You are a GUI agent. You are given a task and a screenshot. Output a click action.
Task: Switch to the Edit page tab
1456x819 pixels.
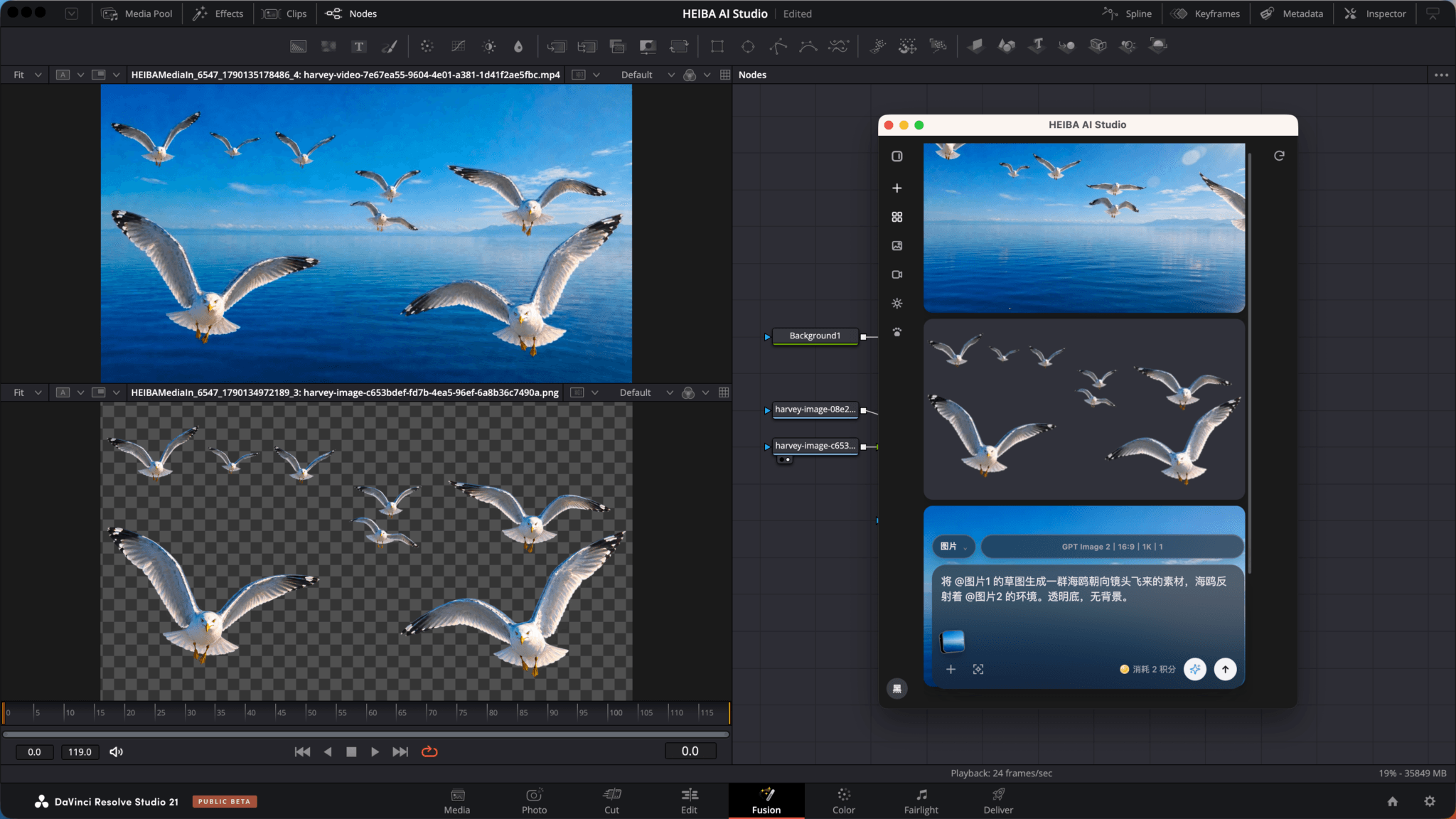[689, 801]
